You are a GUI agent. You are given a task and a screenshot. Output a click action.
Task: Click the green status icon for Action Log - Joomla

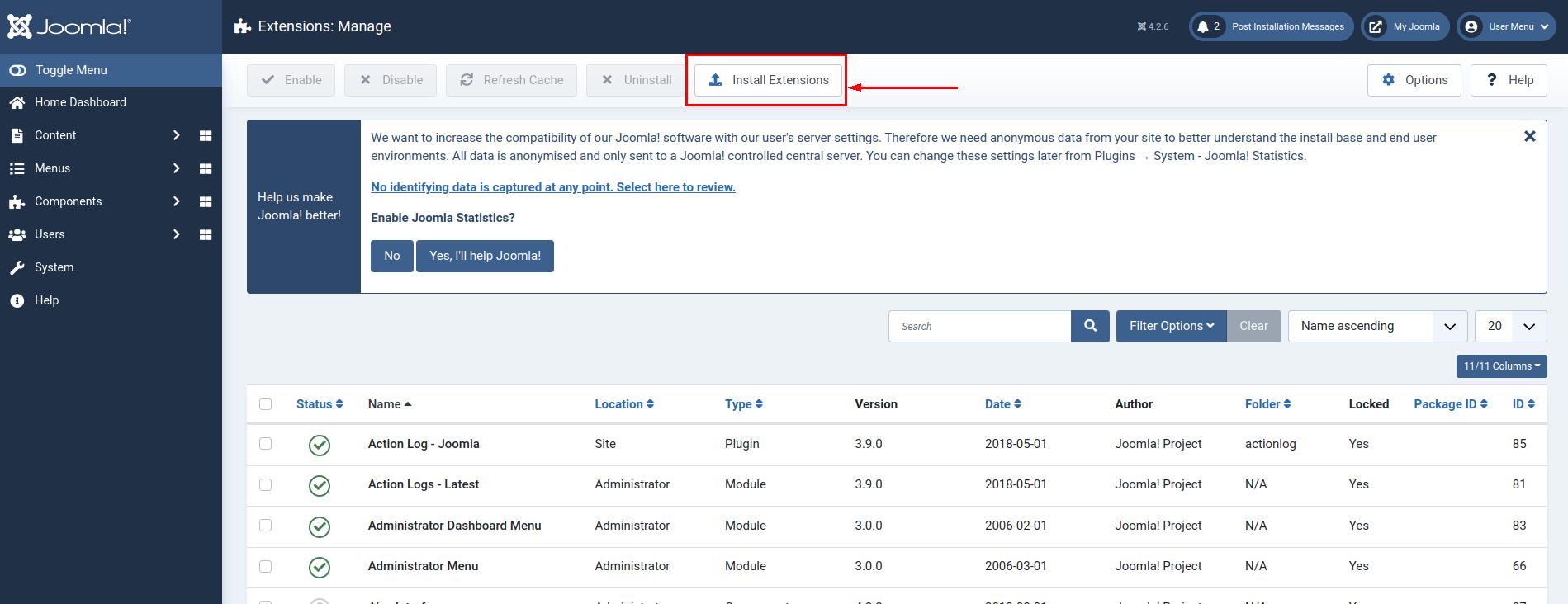click(320, 445)
